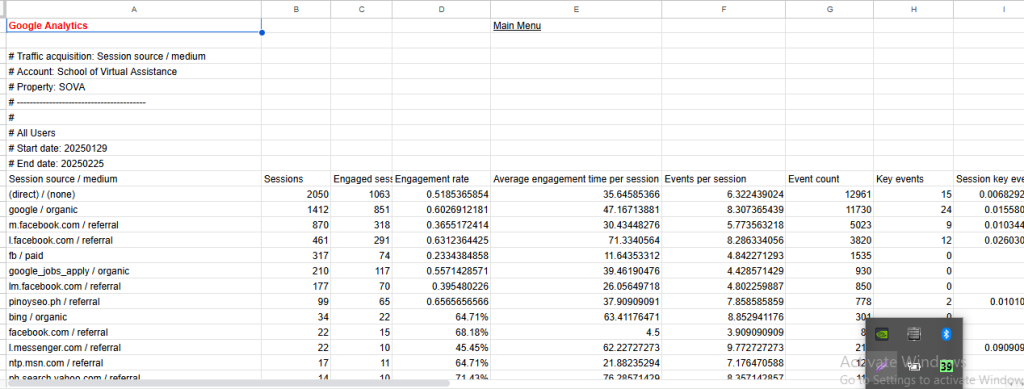Select column B header
Screen dimensions: 1024x389
[296, 9]
